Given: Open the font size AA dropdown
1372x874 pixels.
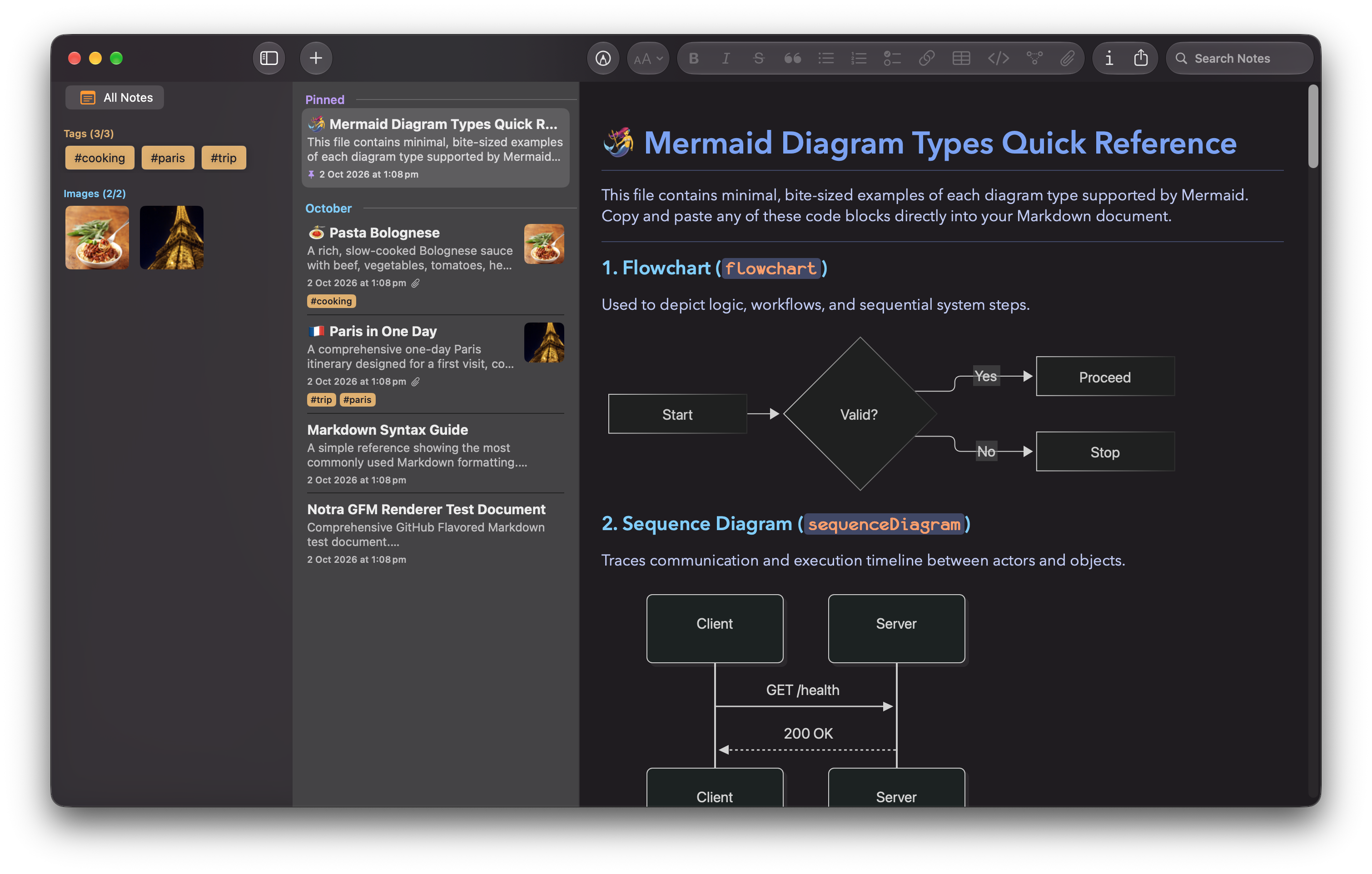Looking at the screenshot, I should coord(648,58).
